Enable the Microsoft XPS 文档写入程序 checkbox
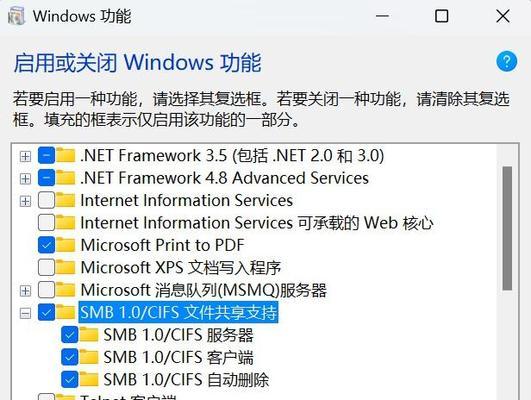The height and width of the screenshot is (400, 531). coord(46,267)
